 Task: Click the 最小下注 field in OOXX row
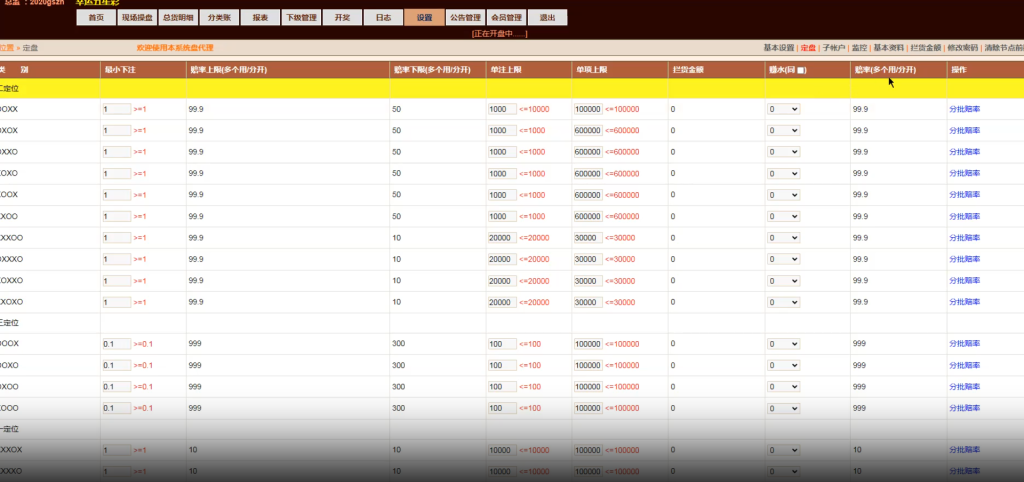(116, 109)
